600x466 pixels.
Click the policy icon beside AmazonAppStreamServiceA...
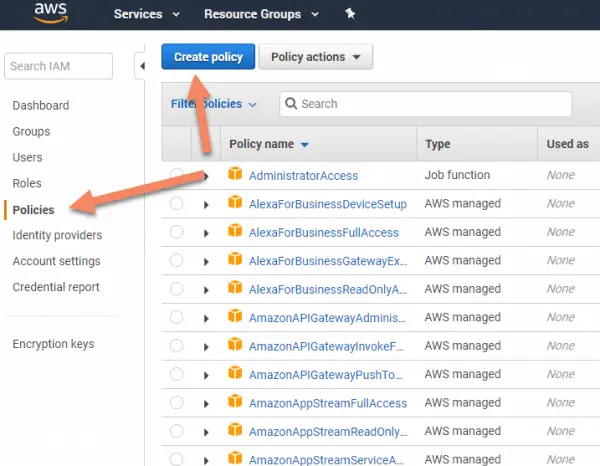pyautogui.click(x=235, y=458)
